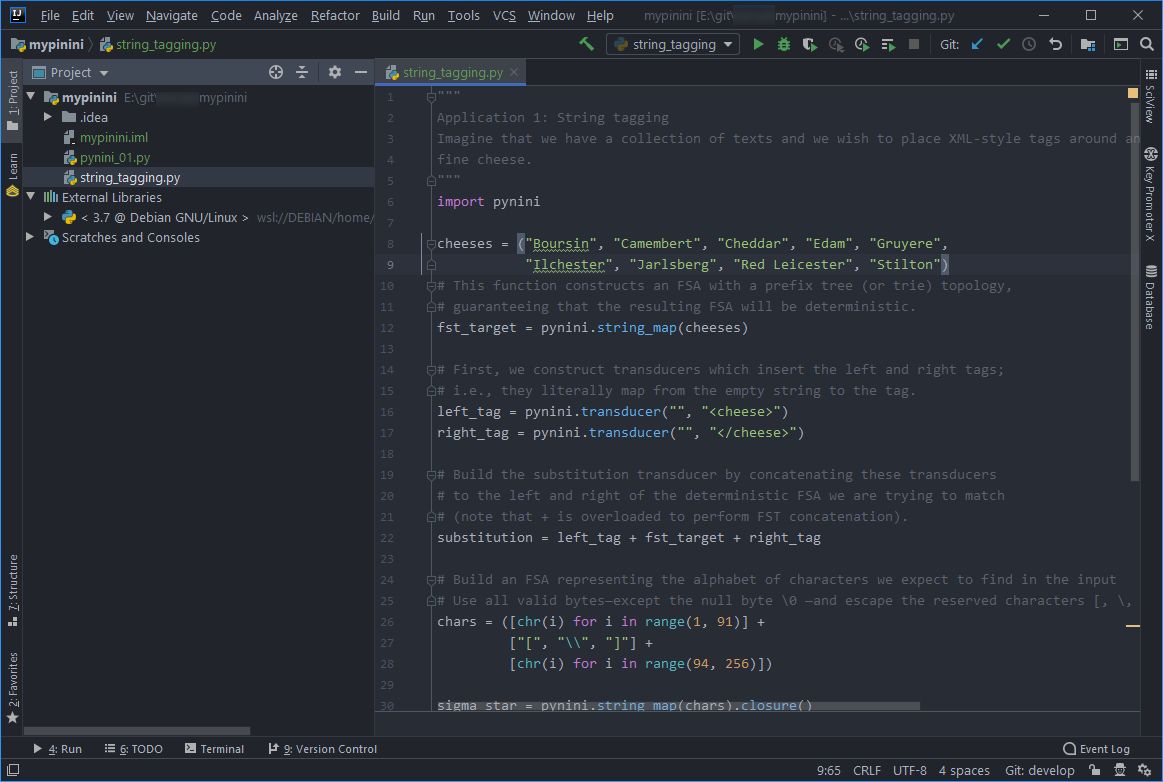
Task: Click the UTF-8 encoding in status bar
Action: click(x=909, y=770)
